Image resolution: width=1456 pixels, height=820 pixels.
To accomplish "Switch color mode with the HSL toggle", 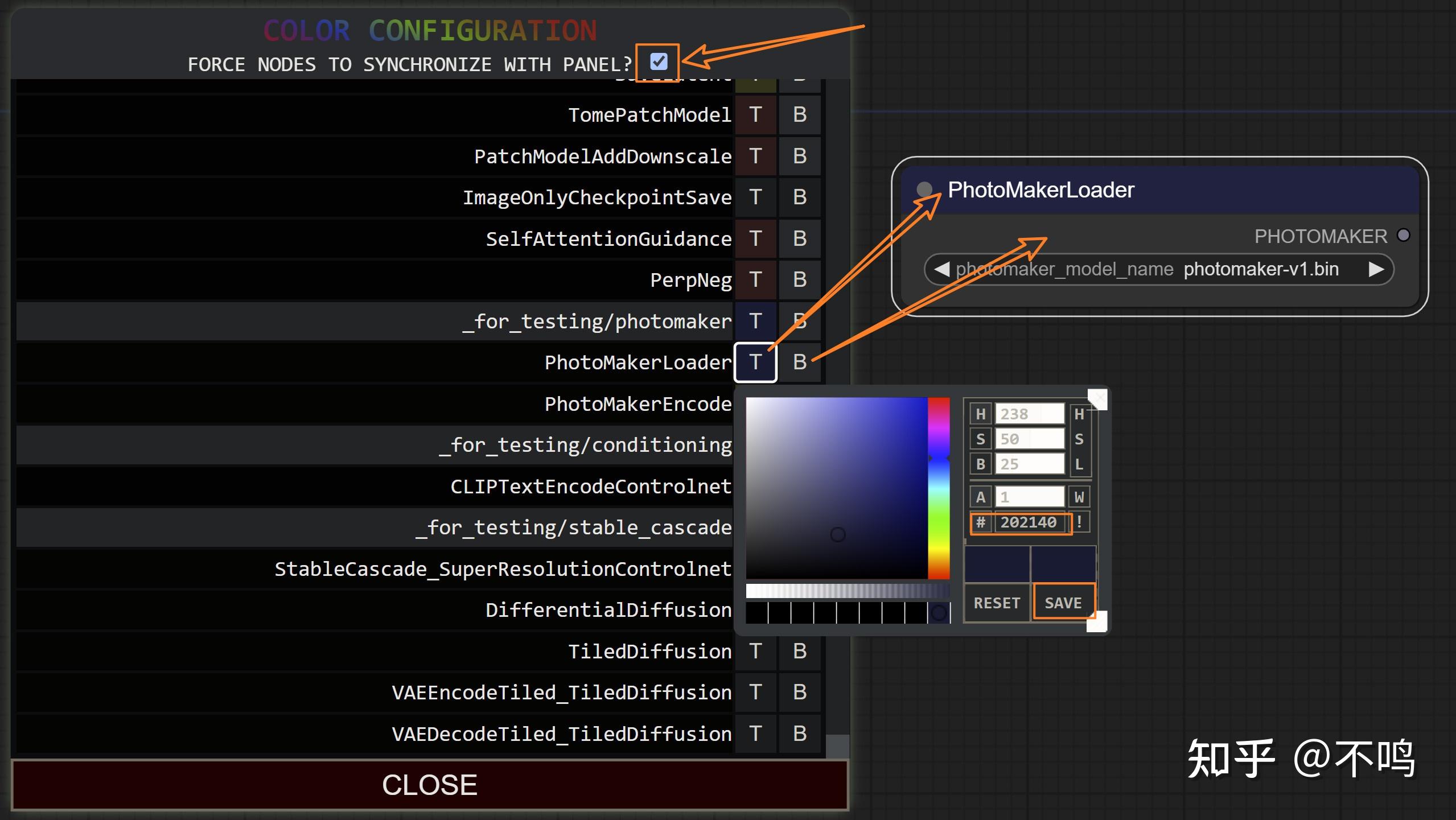I will 1079,439.
